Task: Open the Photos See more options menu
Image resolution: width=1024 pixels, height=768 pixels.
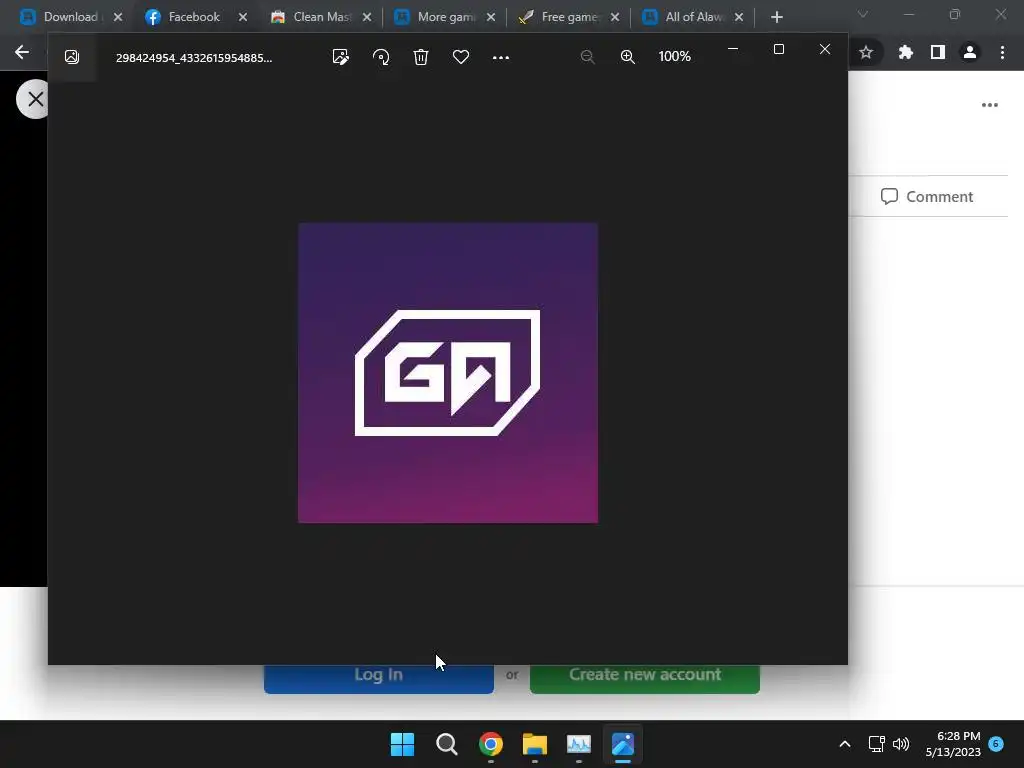Action: [501, 57]
